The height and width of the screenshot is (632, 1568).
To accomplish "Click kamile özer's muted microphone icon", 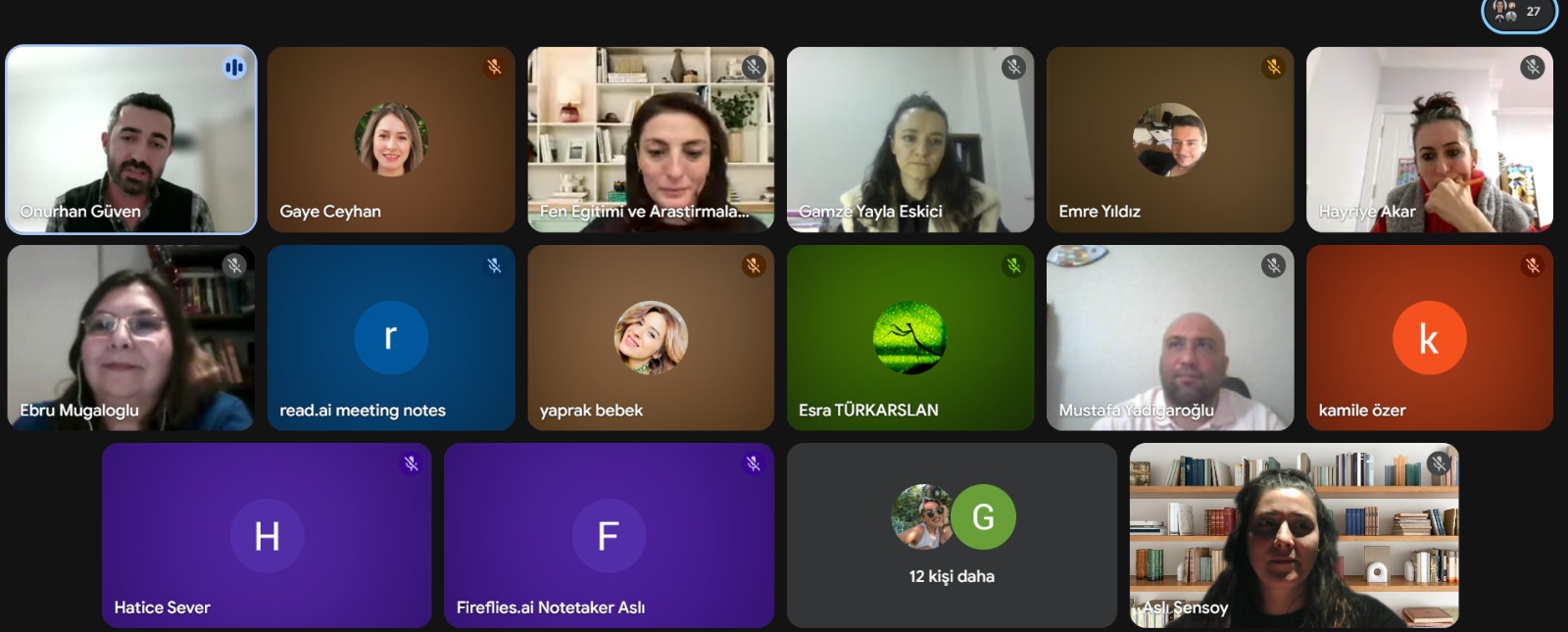I will [1533, 266].
